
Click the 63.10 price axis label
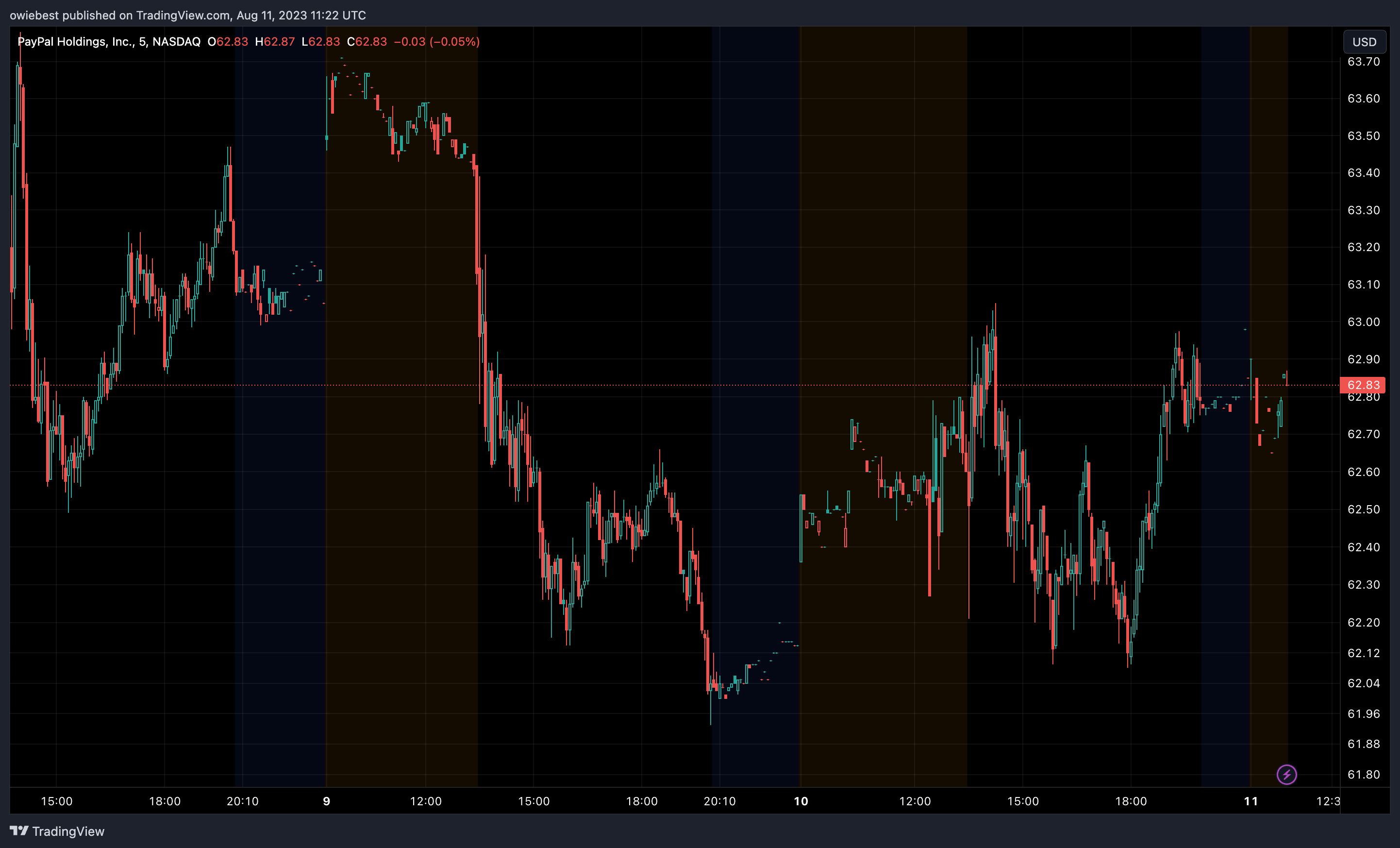tap(1364, 285)
